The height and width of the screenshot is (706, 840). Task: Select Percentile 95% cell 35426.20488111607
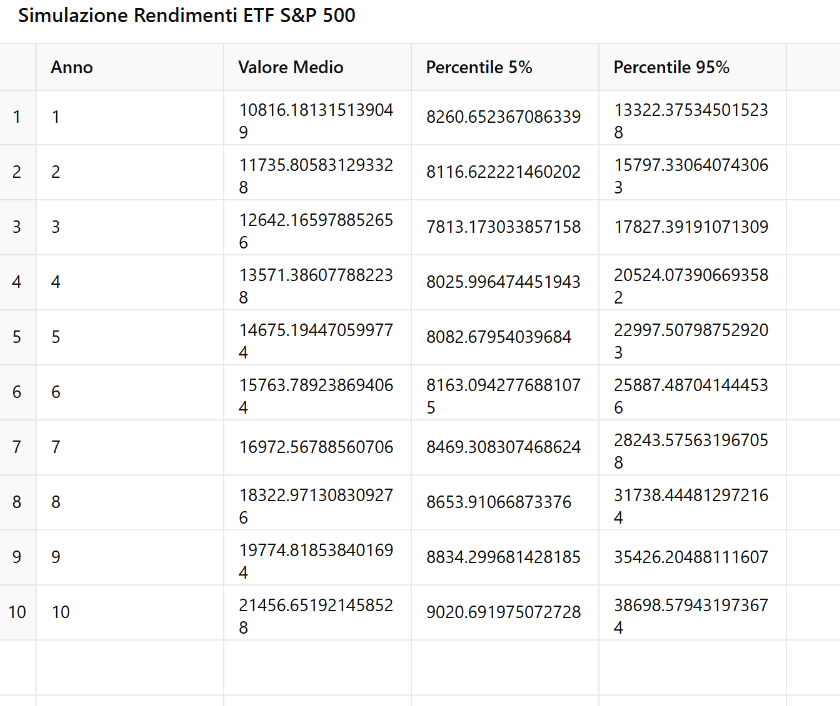click(x=691, y=557)
